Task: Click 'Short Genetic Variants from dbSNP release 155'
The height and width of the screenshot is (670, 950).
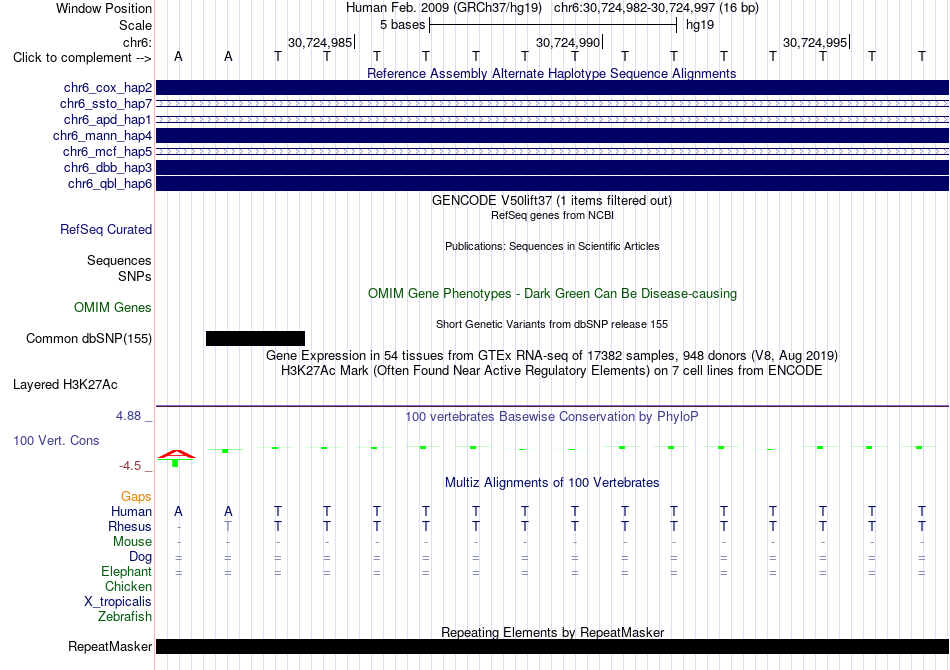Action: [552, 324]
